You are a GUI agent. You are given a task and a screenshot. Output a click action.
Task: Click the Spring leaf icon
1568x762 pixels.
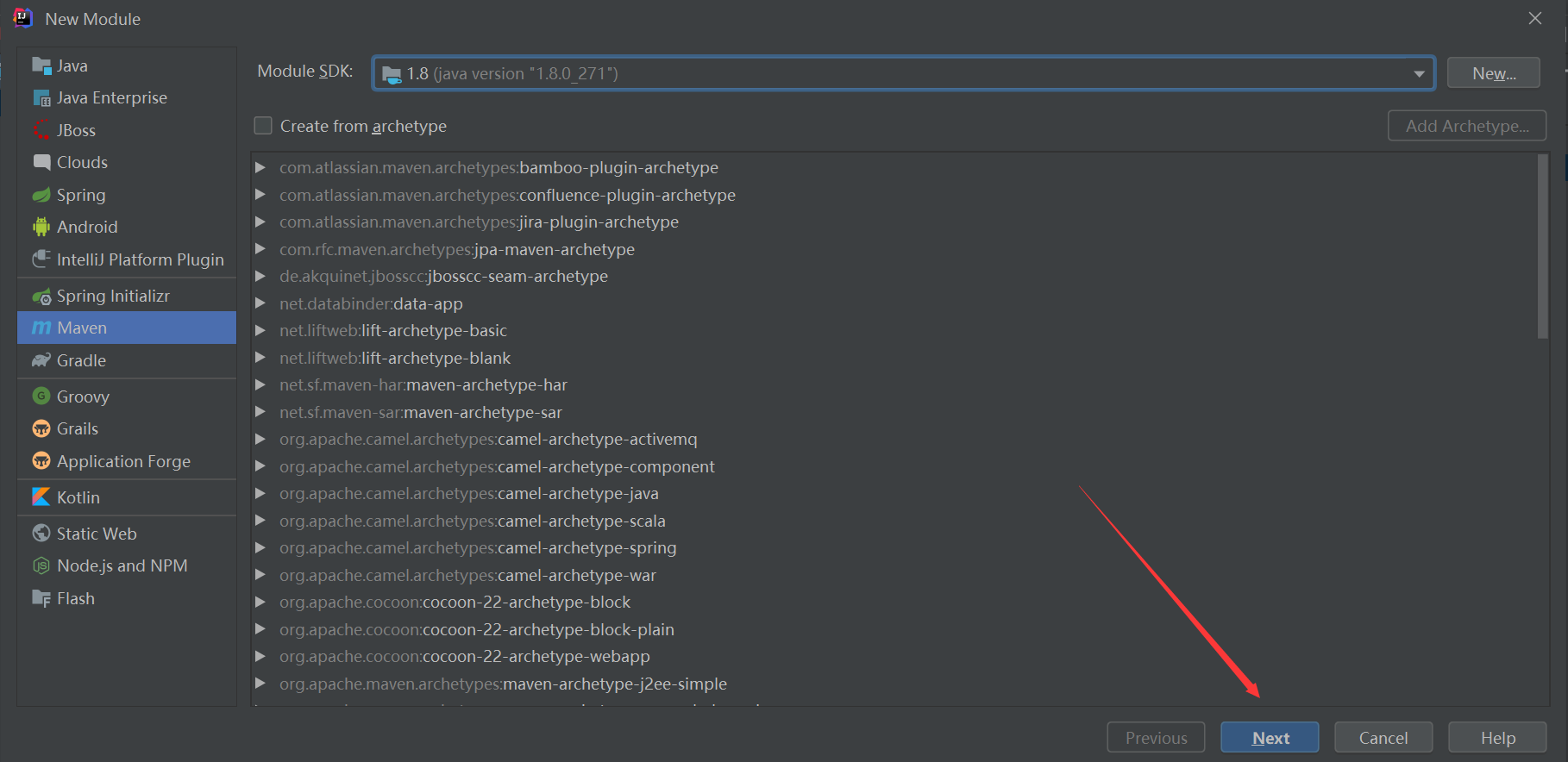(41, 195)
